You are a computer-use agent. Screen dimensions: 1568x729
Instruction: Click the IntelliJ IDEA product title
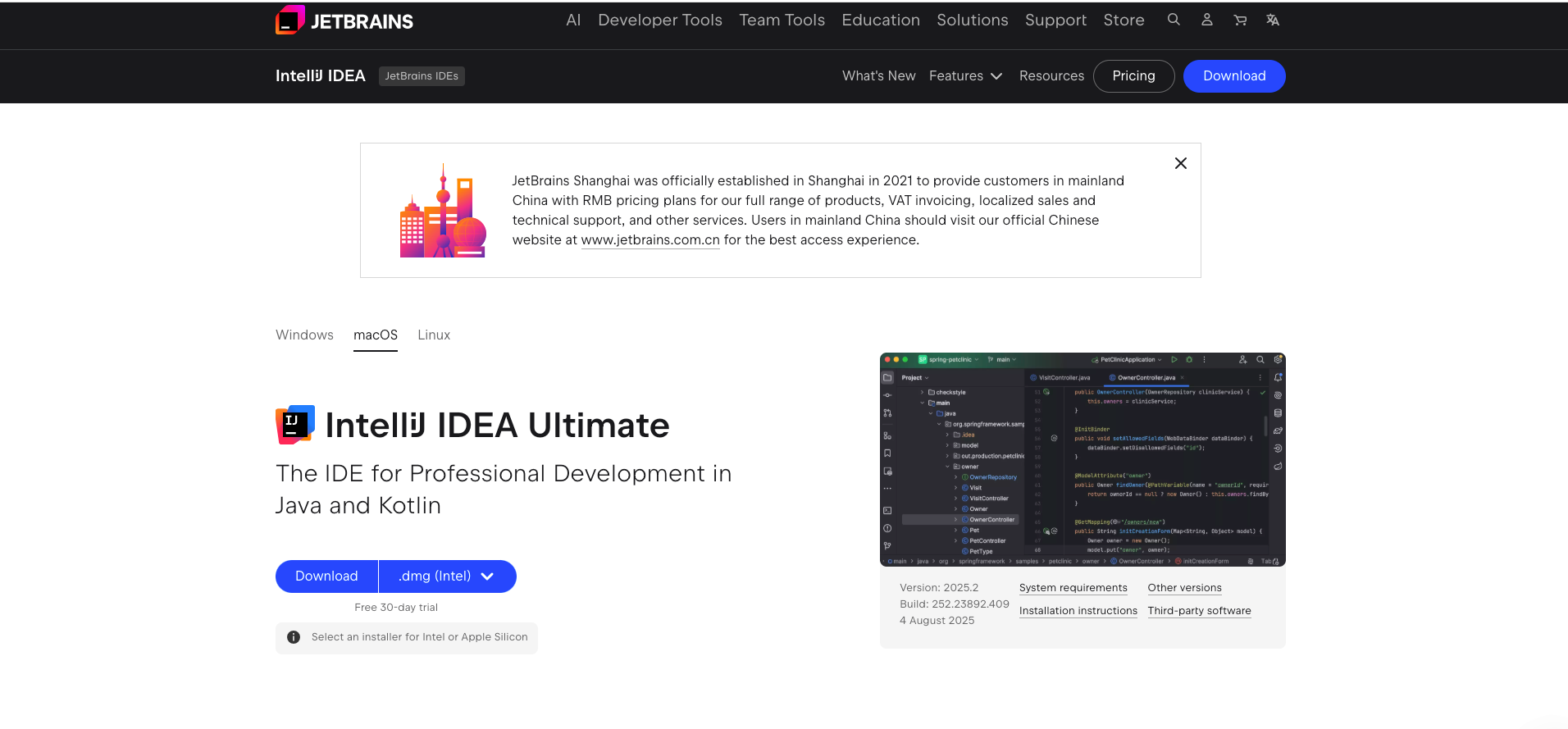(321, 75)
